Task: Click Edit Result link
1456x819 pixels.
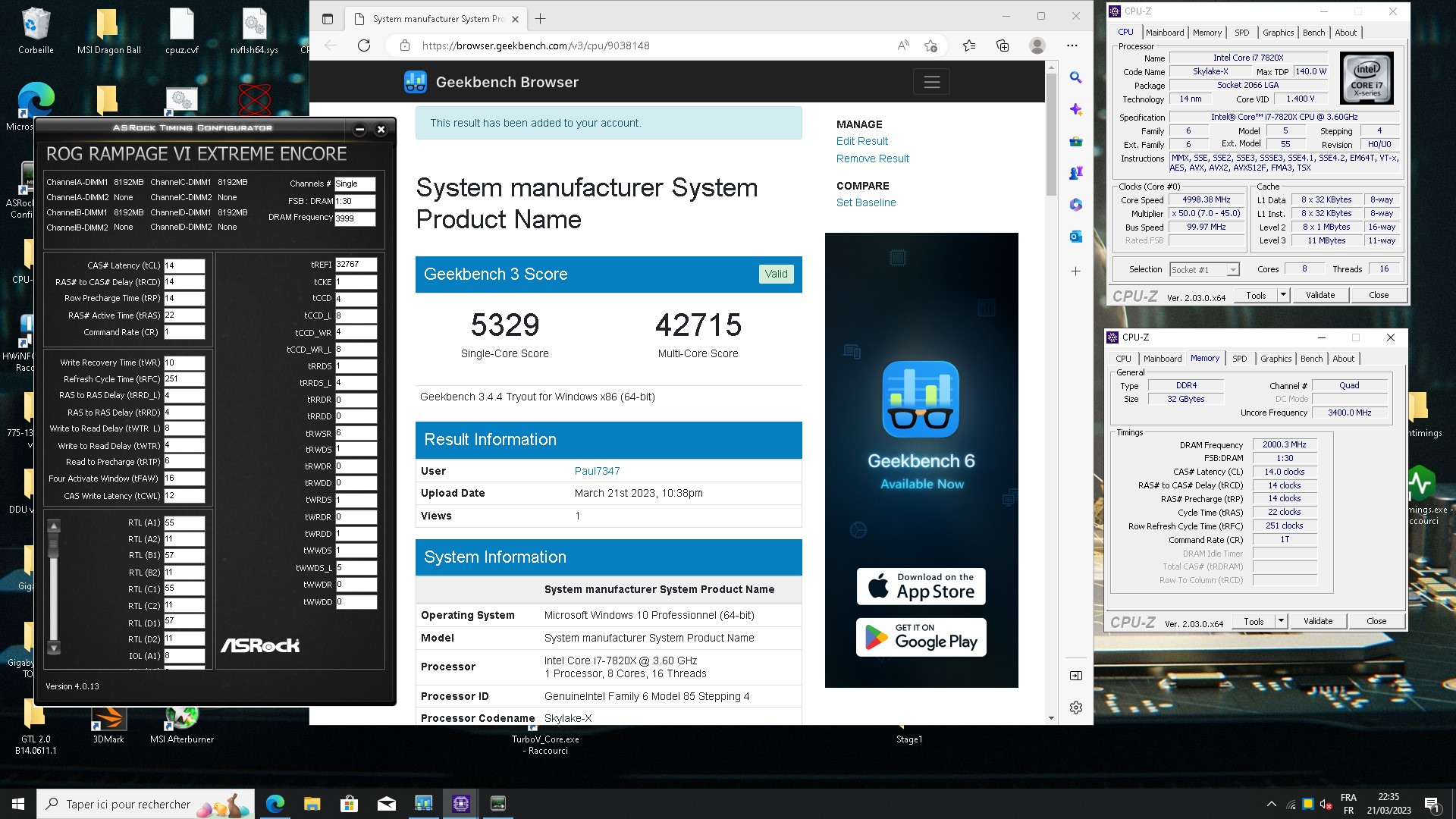Action: click(x=861, y=141)
